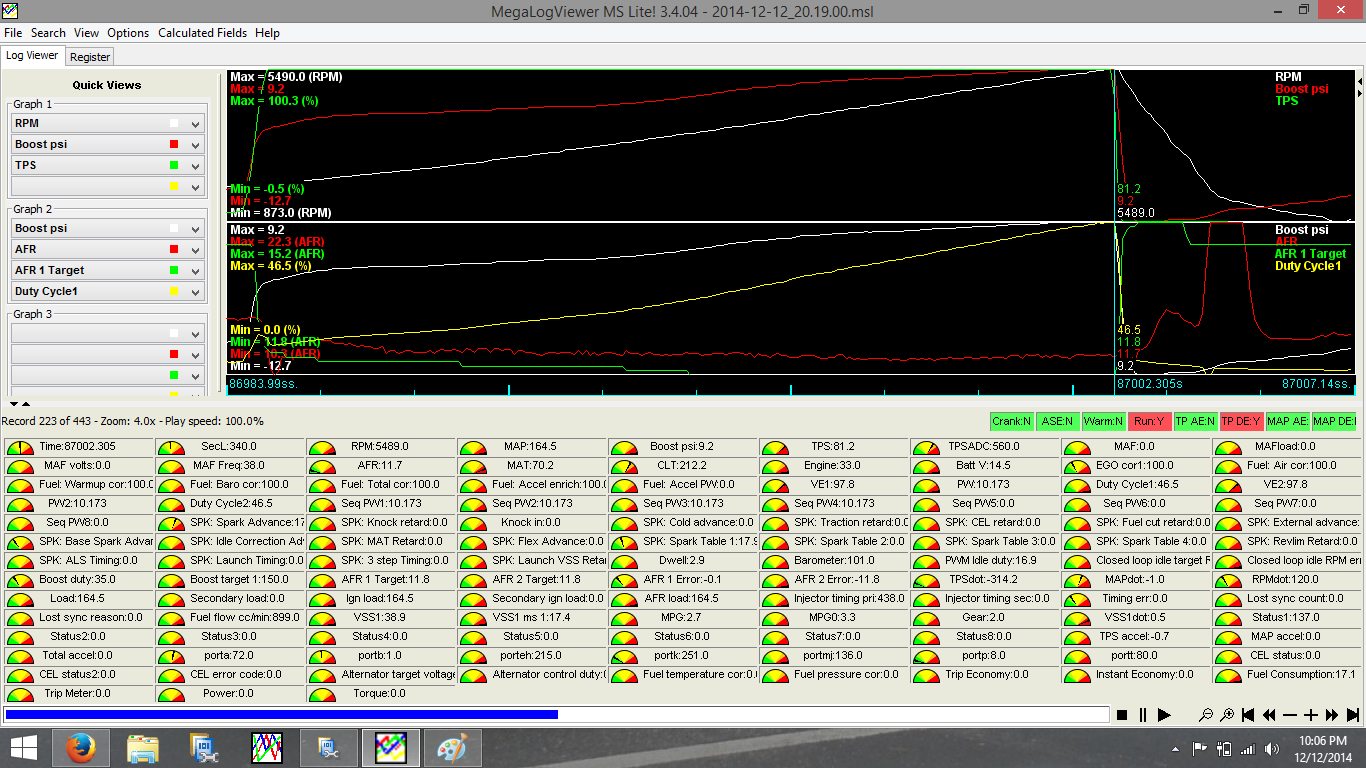Stop log playback with the square button
The image size is (1366, 768).
coord(1122,715)
